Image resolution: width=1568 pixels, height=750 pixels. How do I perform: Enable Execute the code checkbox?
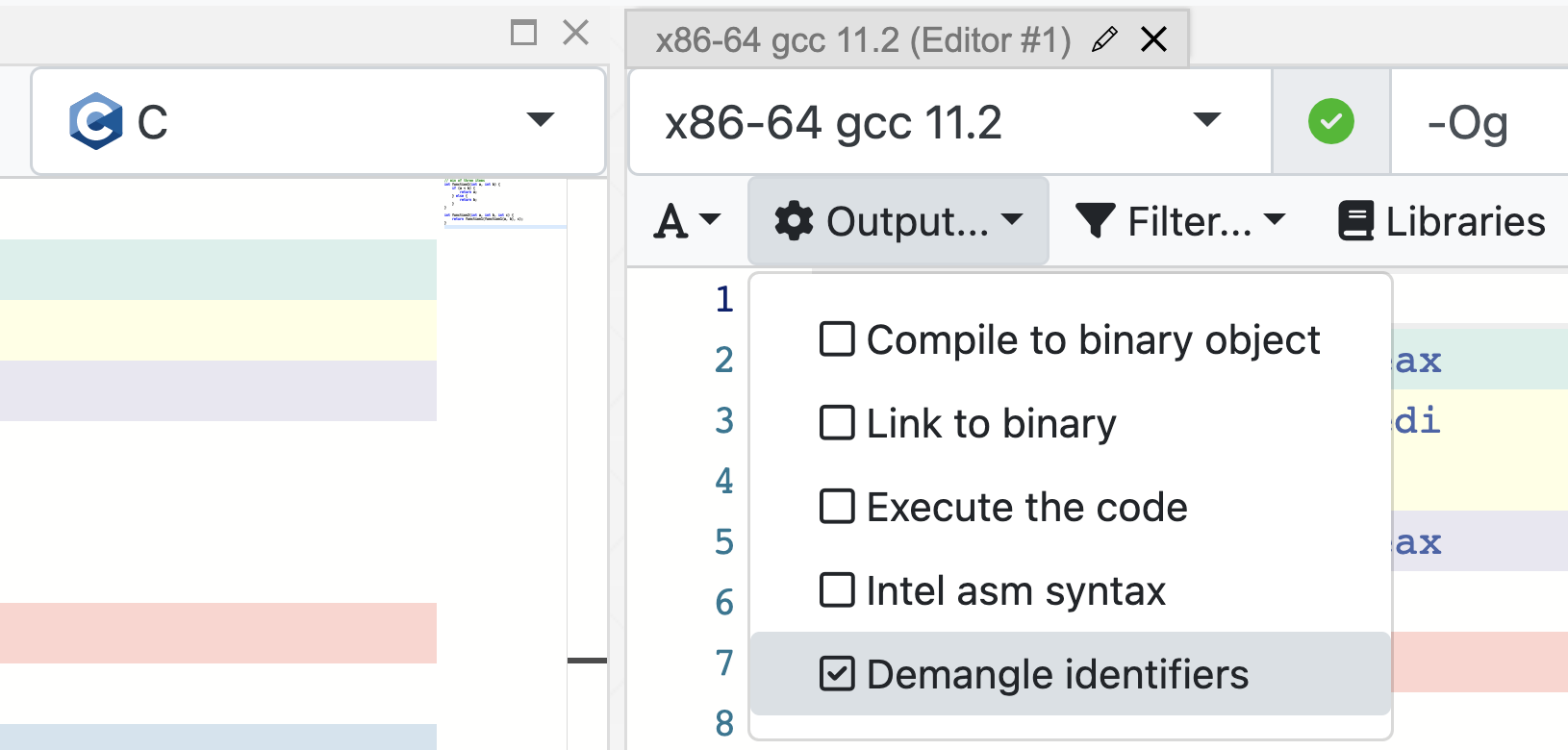(x=837, y=507)
